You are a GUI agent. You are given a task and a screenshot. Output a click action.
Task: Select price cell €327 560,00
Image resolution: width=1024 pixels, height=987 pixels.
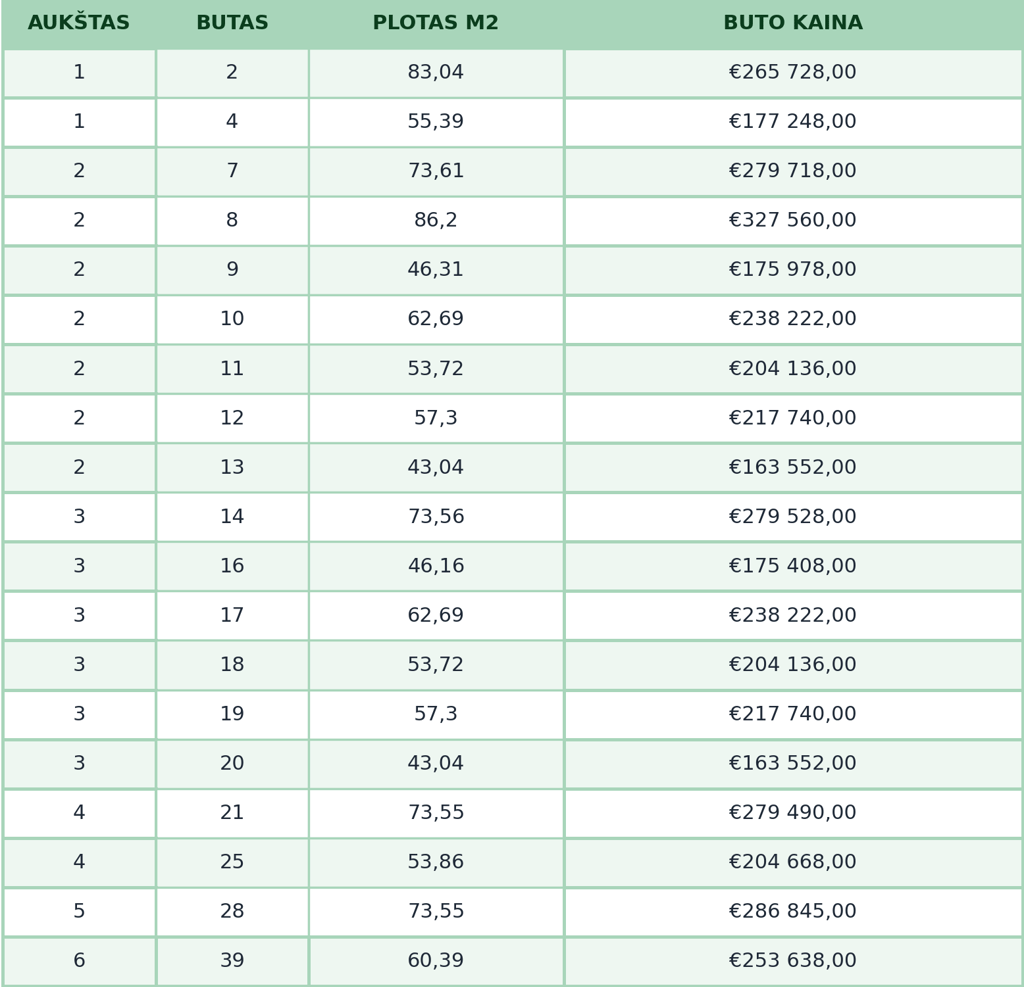[x=793, y=221]
